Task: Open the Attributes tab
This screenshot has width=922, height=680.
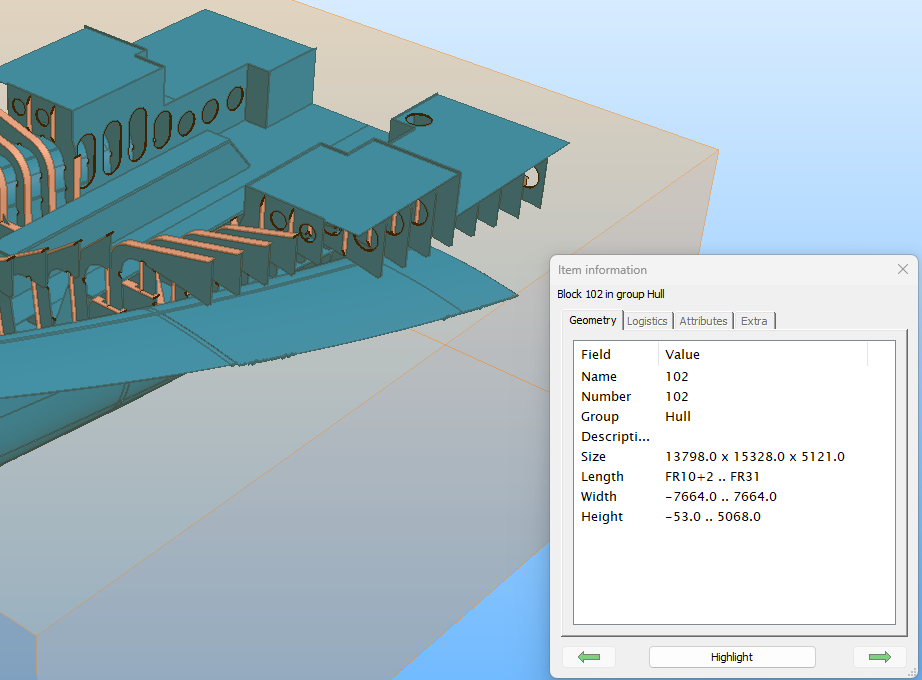Action: point(703,321)
